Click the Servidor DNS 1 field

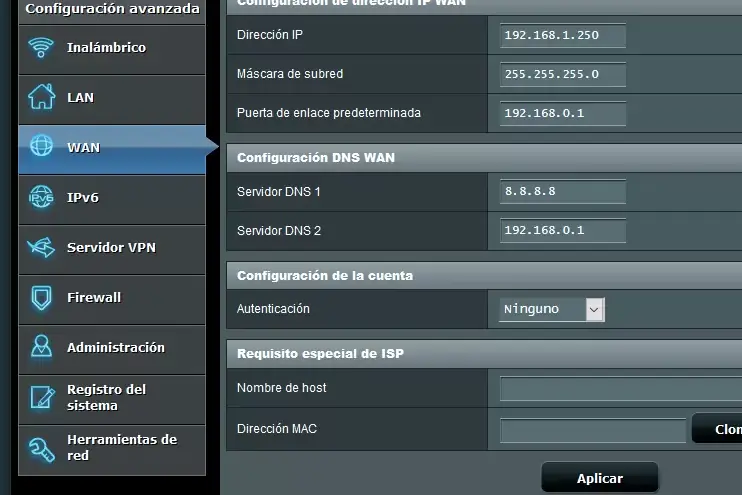pyautogui.click(x=563, y=191)
